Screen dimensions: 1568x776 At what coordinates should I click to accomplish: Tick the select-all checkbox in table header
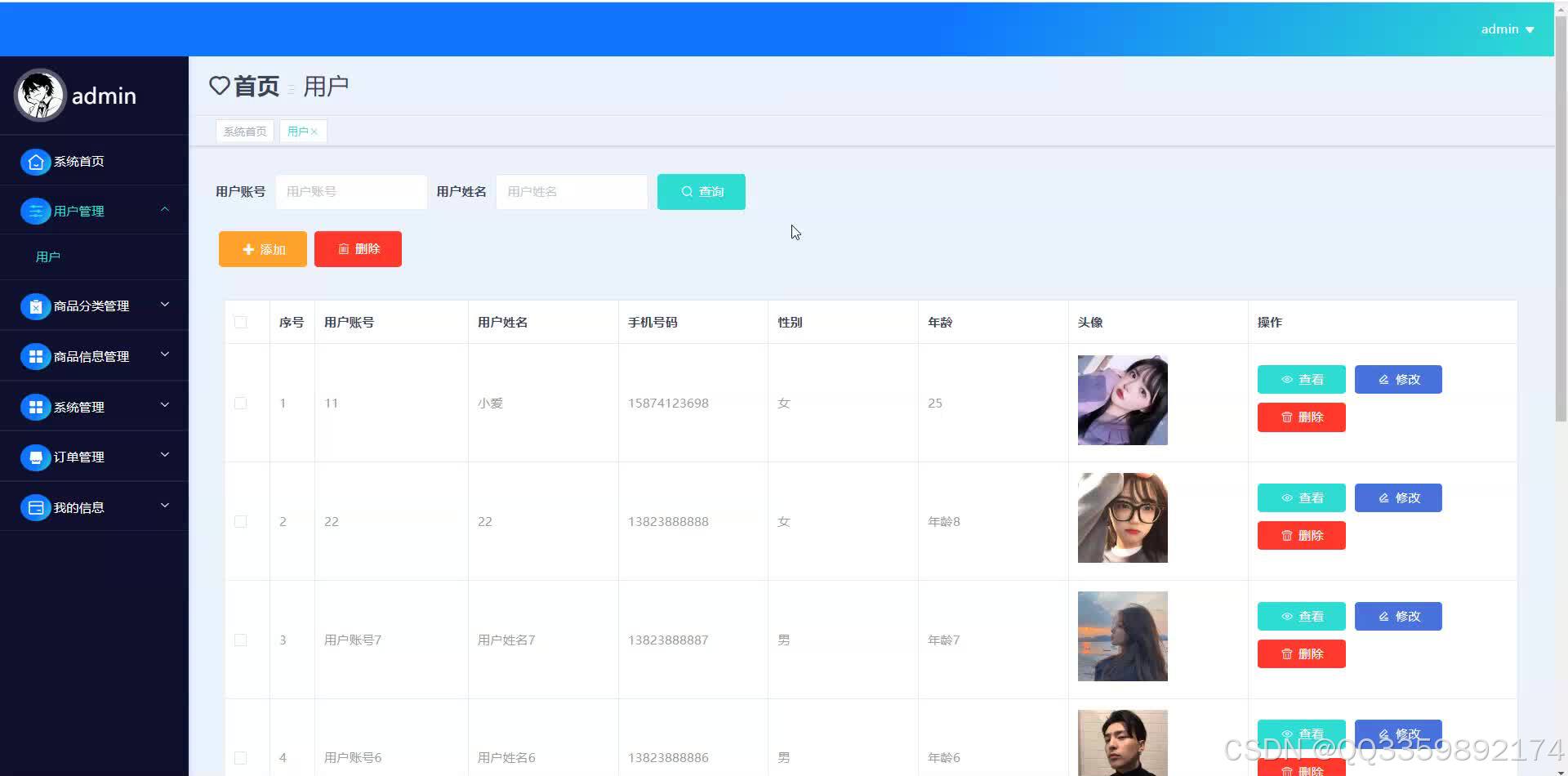tap(240, 322)
